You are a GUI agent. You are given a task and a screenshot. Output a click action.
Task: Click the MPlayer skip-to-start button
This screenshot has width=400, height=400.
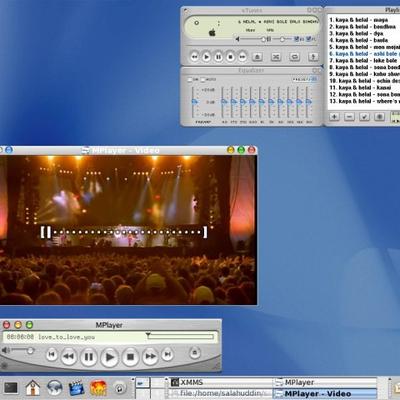tap(51, 354)
